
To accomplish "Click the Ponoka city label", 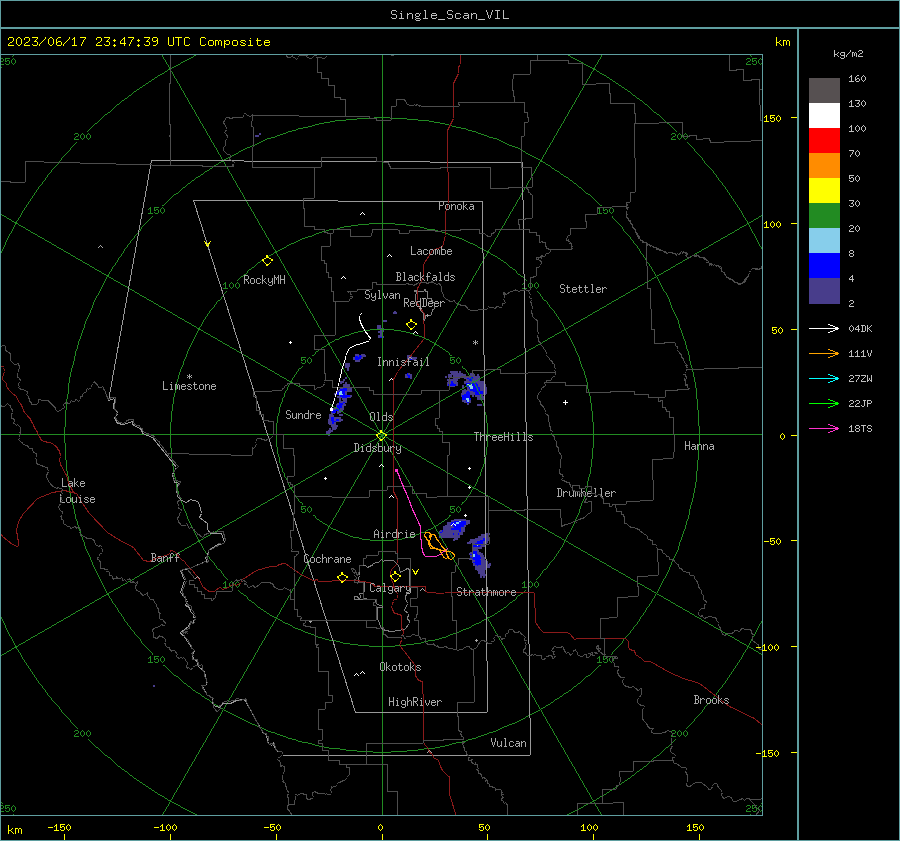I will click(456, 206).
